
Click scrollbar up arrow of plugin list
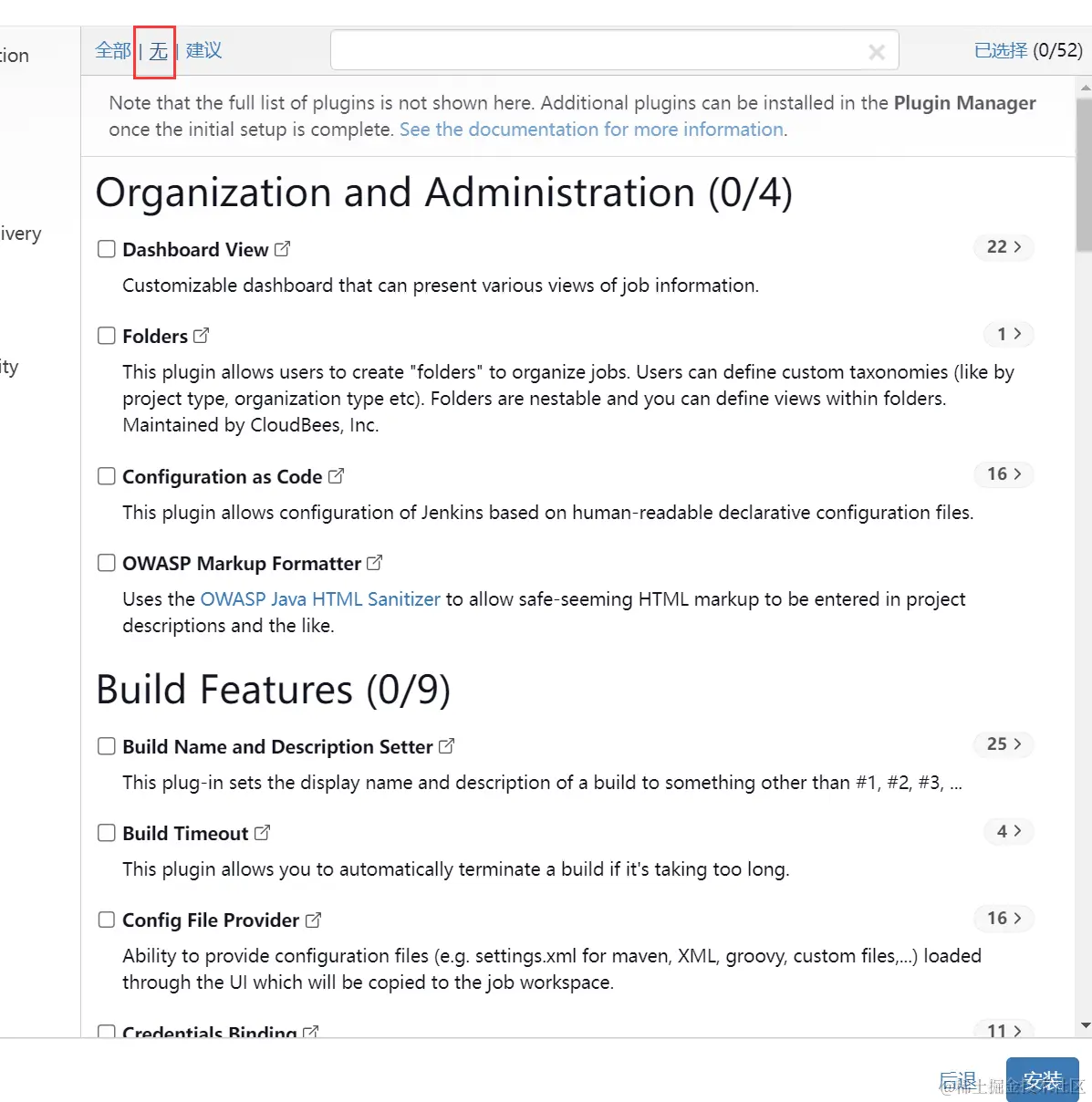(1085, 88)
